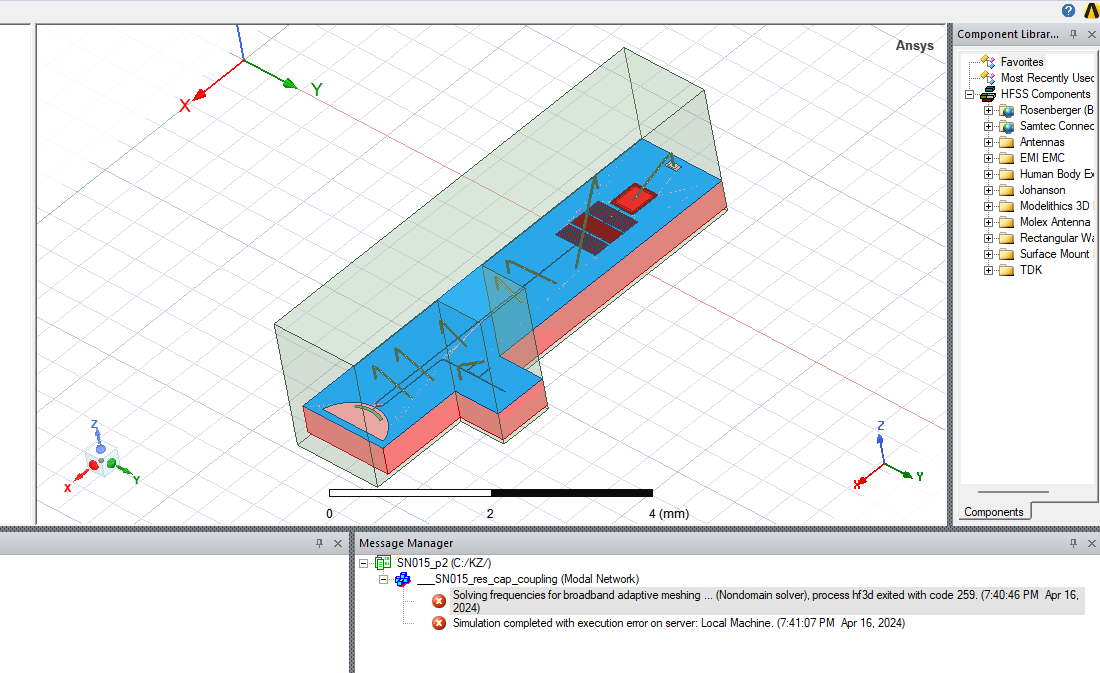
Task: Click the SN015_p2 project icon
Action: (x=383, y=563)
